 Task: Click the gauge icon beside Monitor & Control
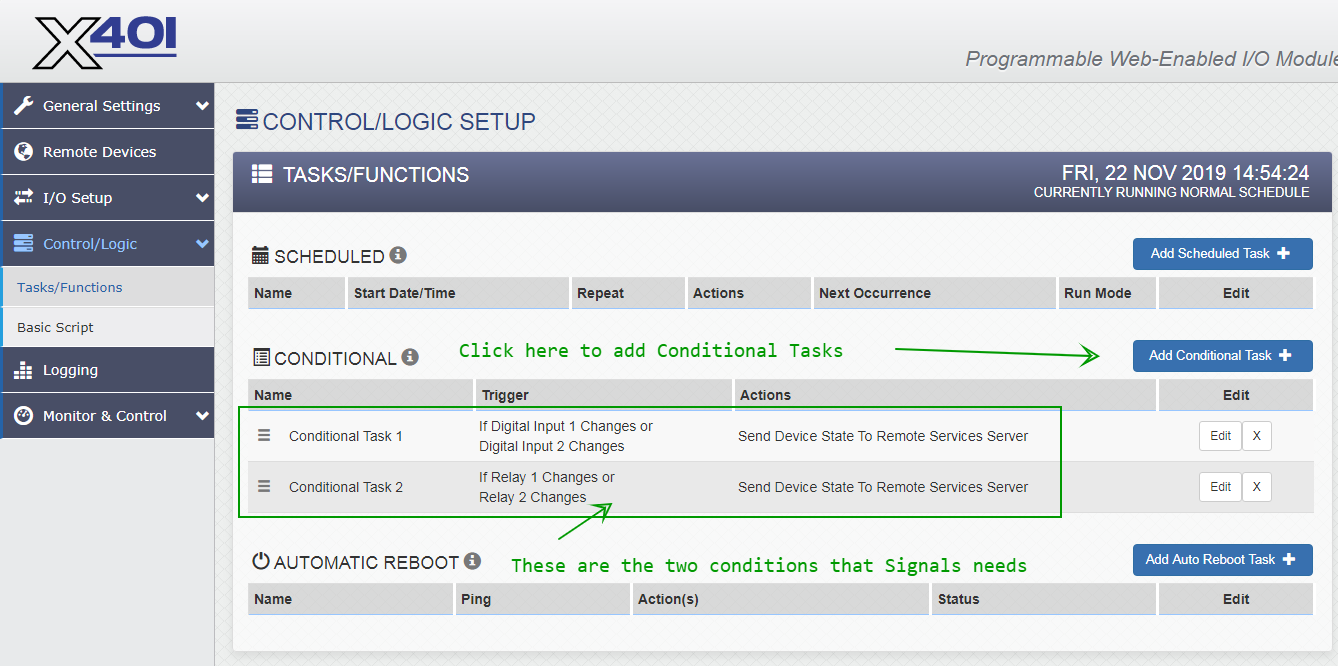click(22, 415)
